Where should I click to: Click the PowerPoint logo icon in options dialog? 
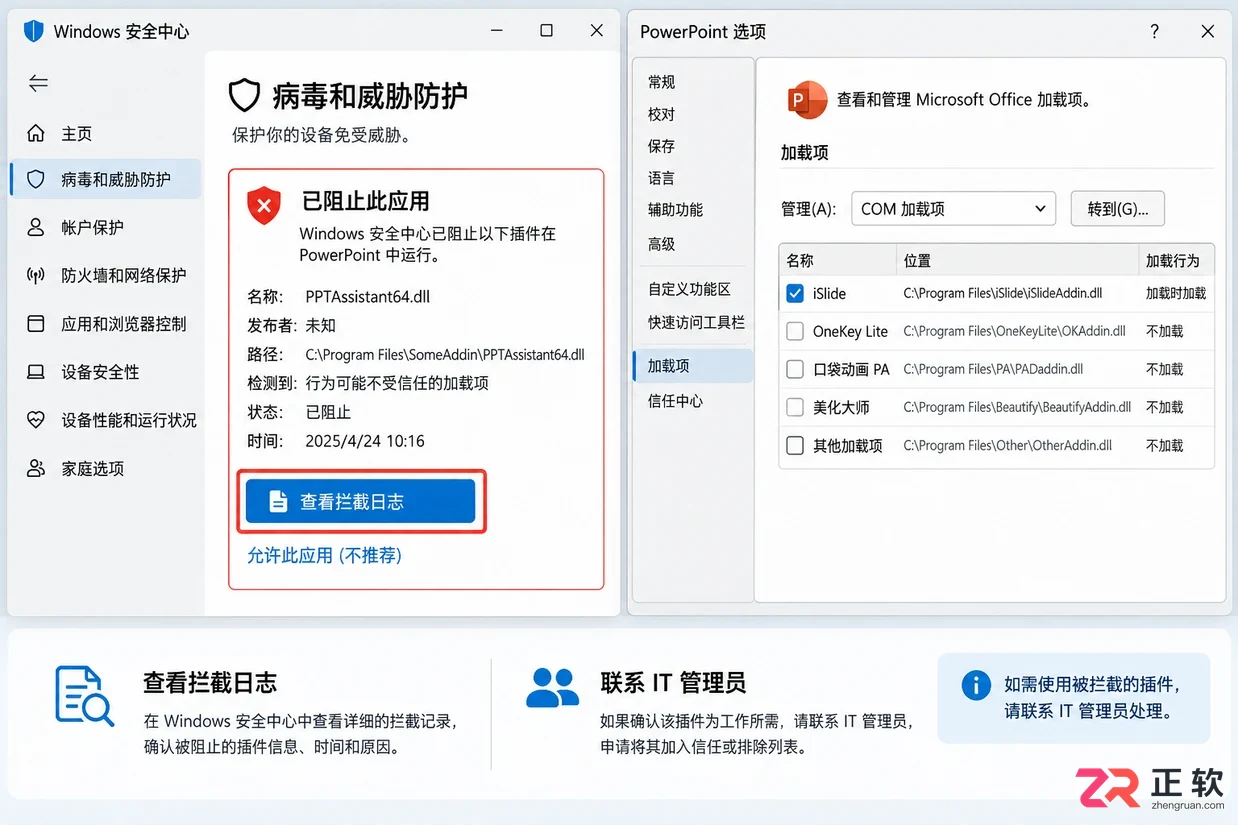807,99
